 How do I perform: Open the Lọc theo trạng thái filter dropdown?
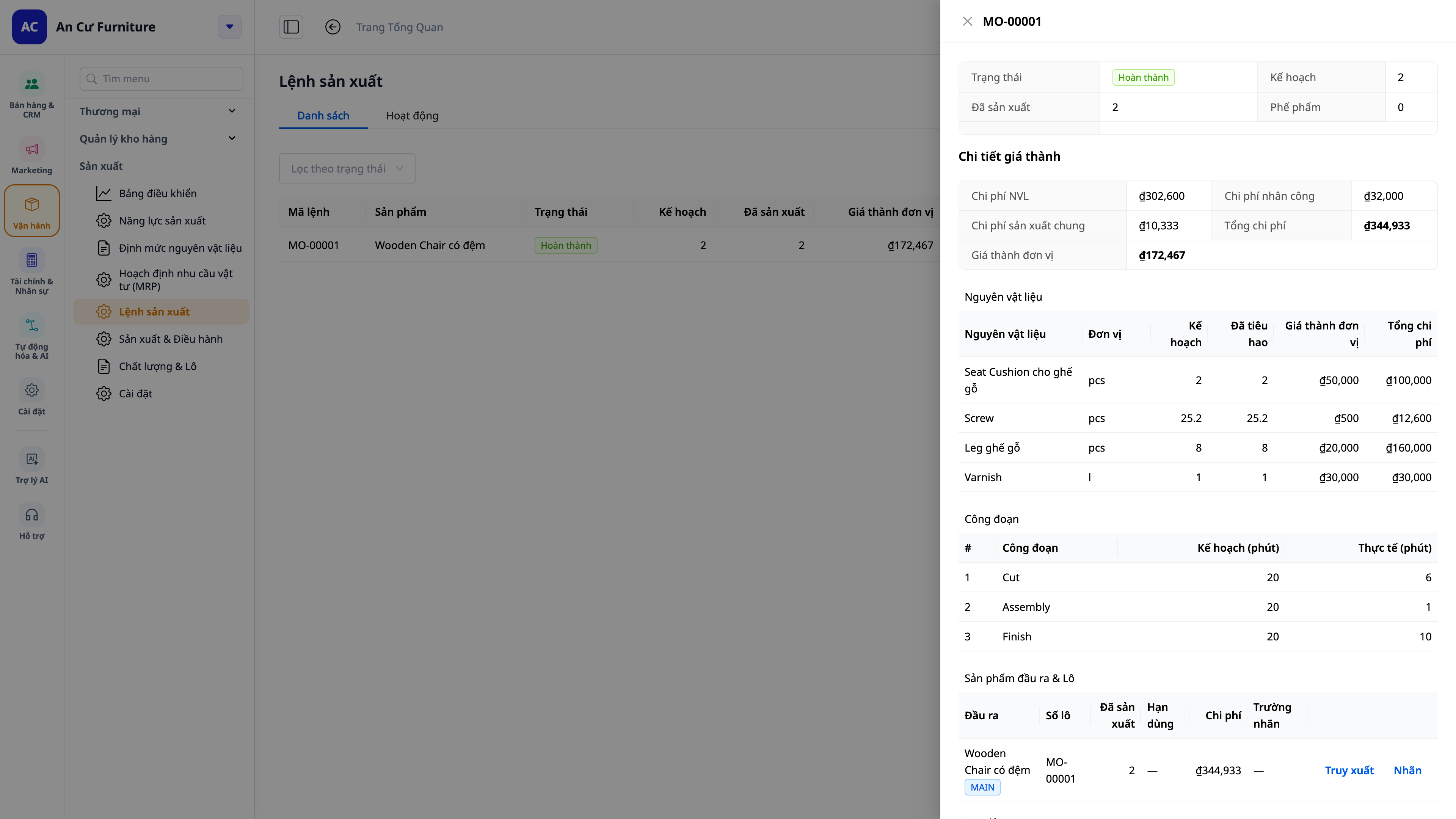tap(347, 168)
